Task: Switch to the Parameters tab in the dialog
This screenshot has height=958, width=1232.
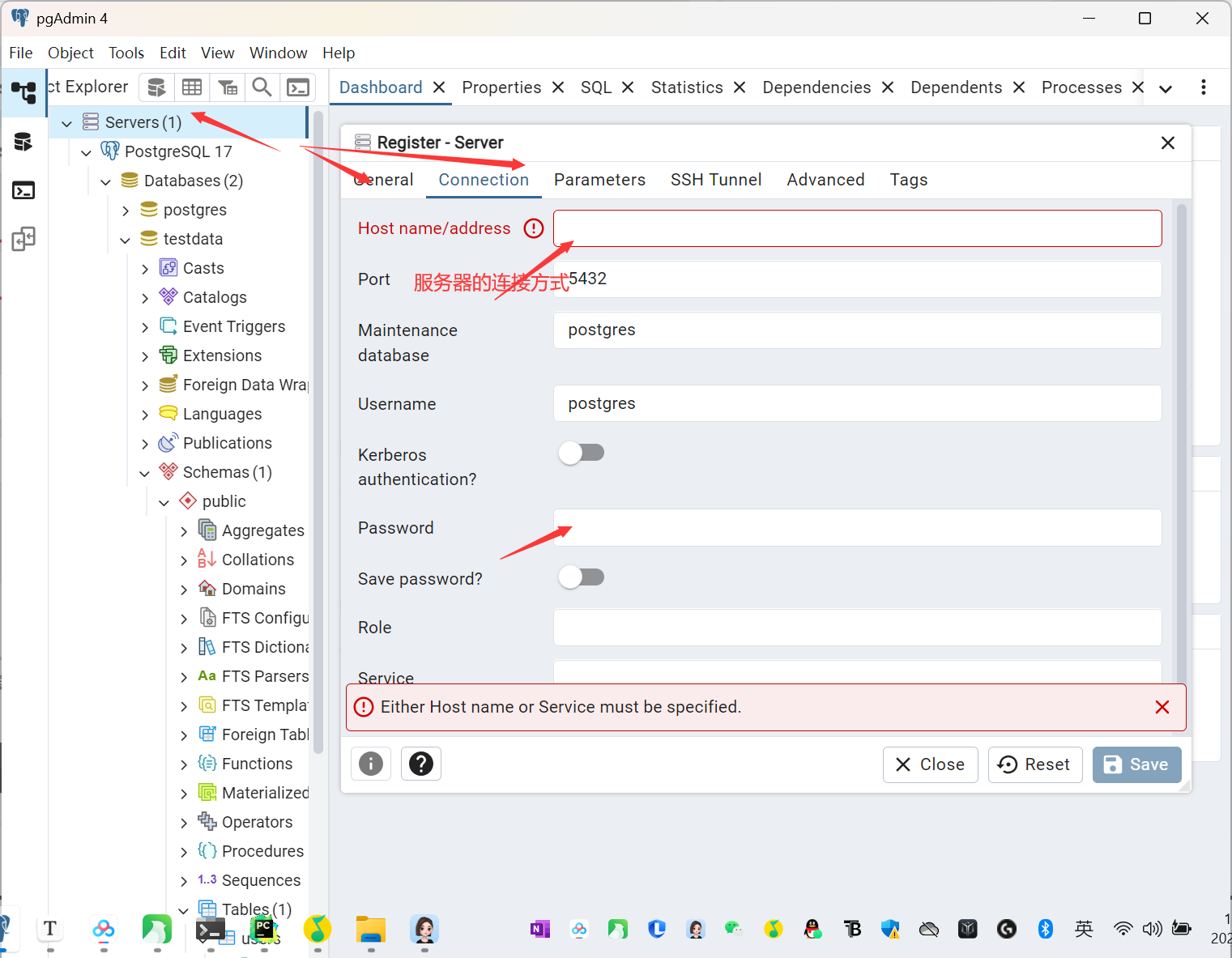Action: (599, 180)
